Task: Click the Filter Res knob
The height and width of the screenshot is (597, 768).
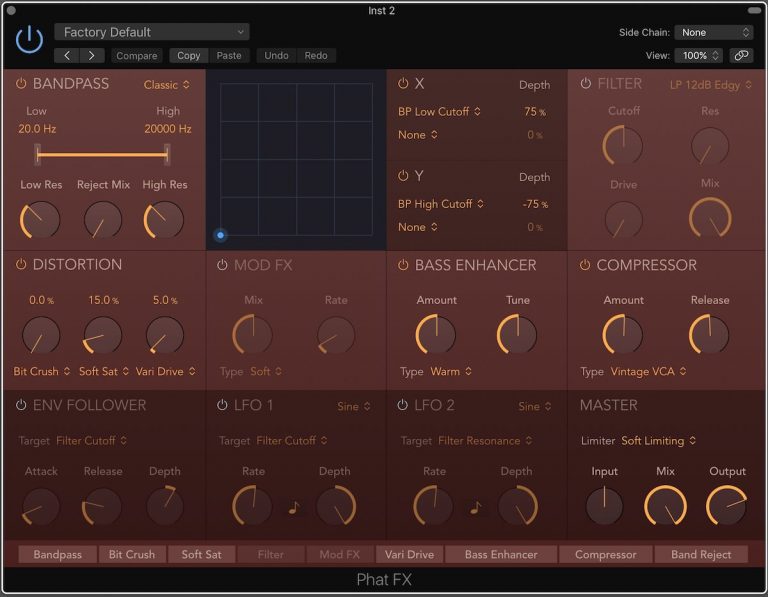Action: coord(710,145)
